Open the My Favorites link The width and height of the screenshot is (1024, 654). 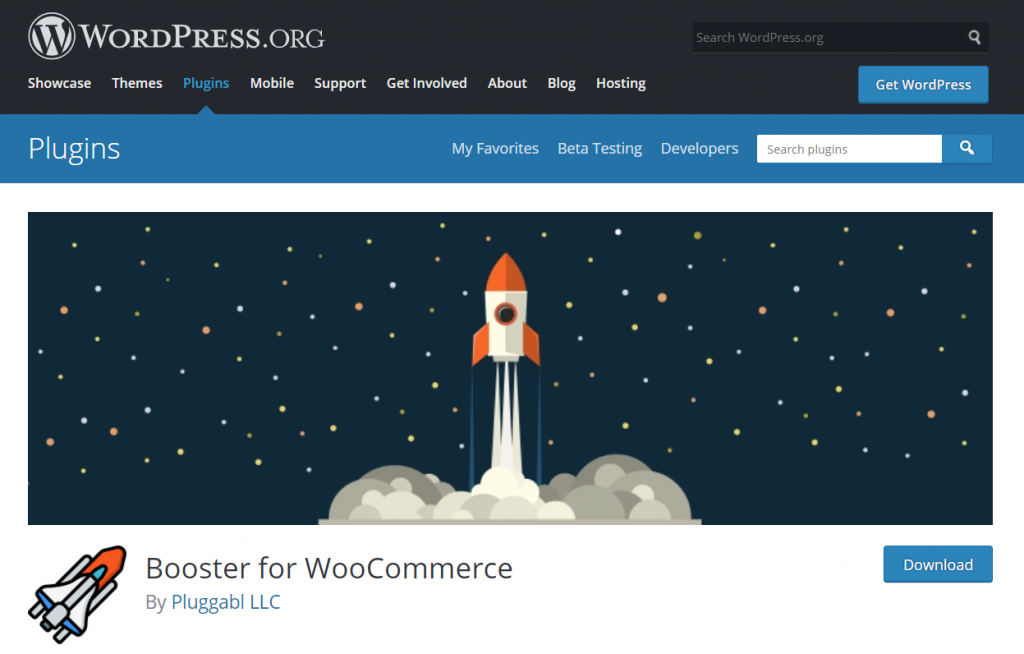pyautogui.click(x=495, y=148)
